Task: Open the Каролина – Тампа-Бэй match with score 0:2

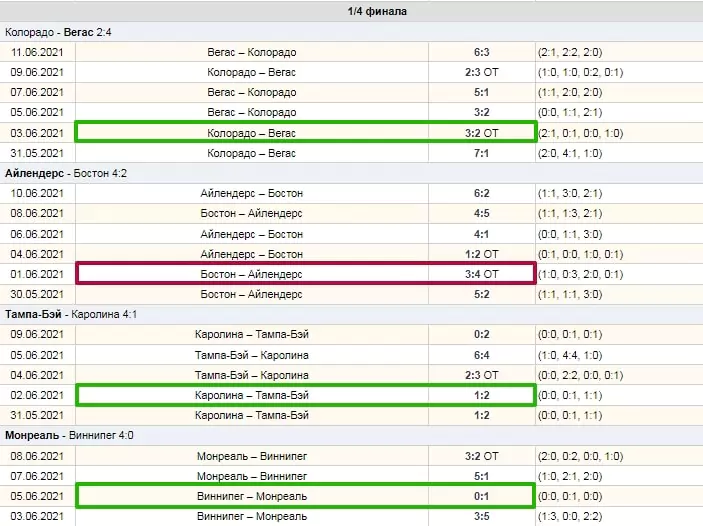Action: tap(252, 334)
